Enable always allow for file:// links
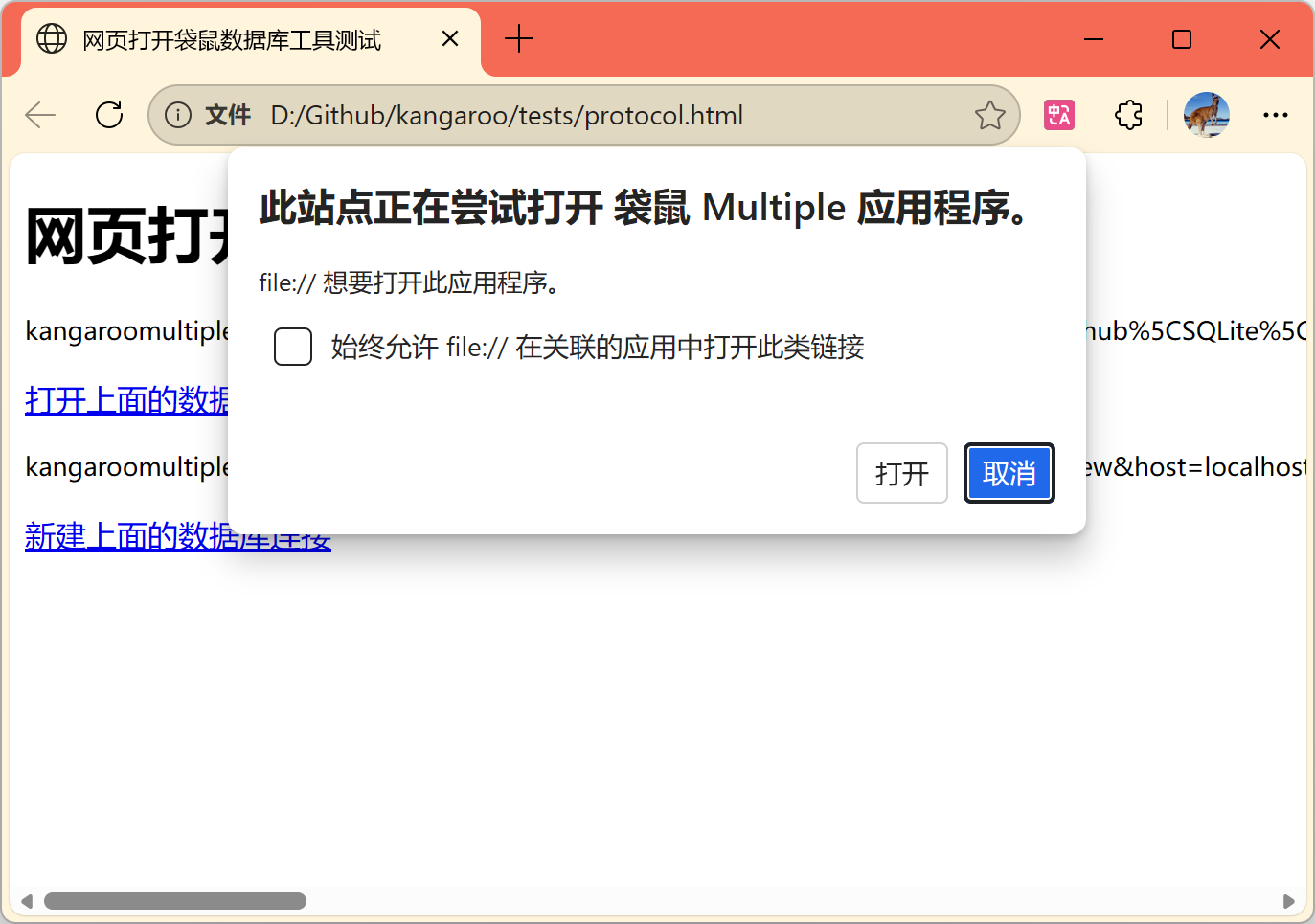The width and height of the screenshot is (1315, 924). coord(292,347)
